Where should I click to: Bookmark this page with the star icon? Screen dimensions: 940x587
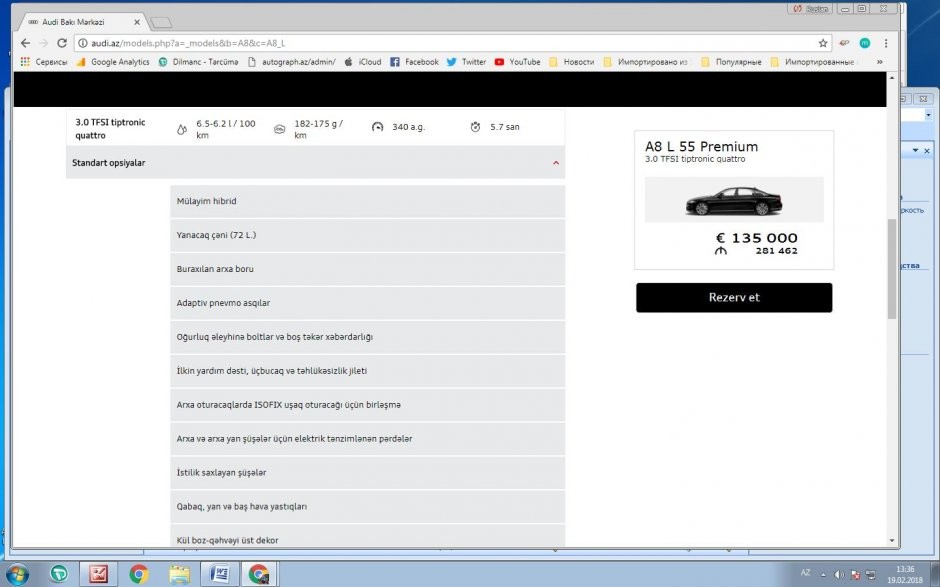pos(823,43)
